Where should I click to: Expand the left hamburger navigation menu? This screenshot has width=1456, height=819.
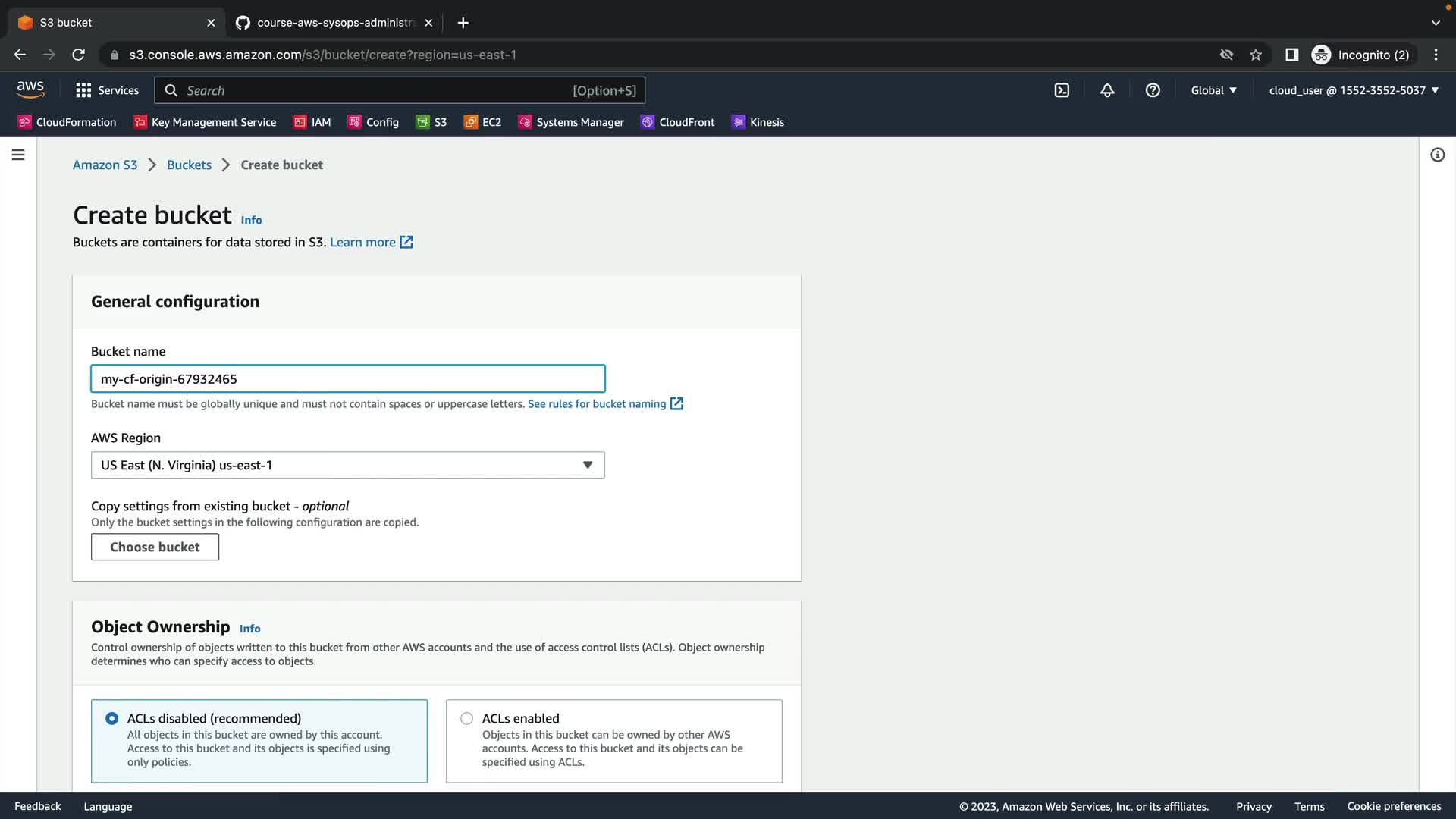(x=18, y=155)
